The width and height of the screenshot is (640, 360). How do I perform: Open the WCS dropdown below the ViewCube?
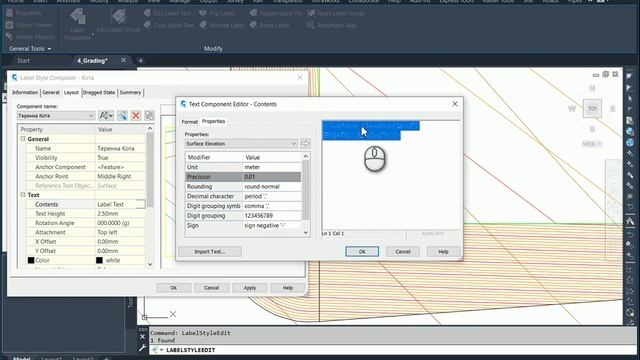(x=592, y=144)
